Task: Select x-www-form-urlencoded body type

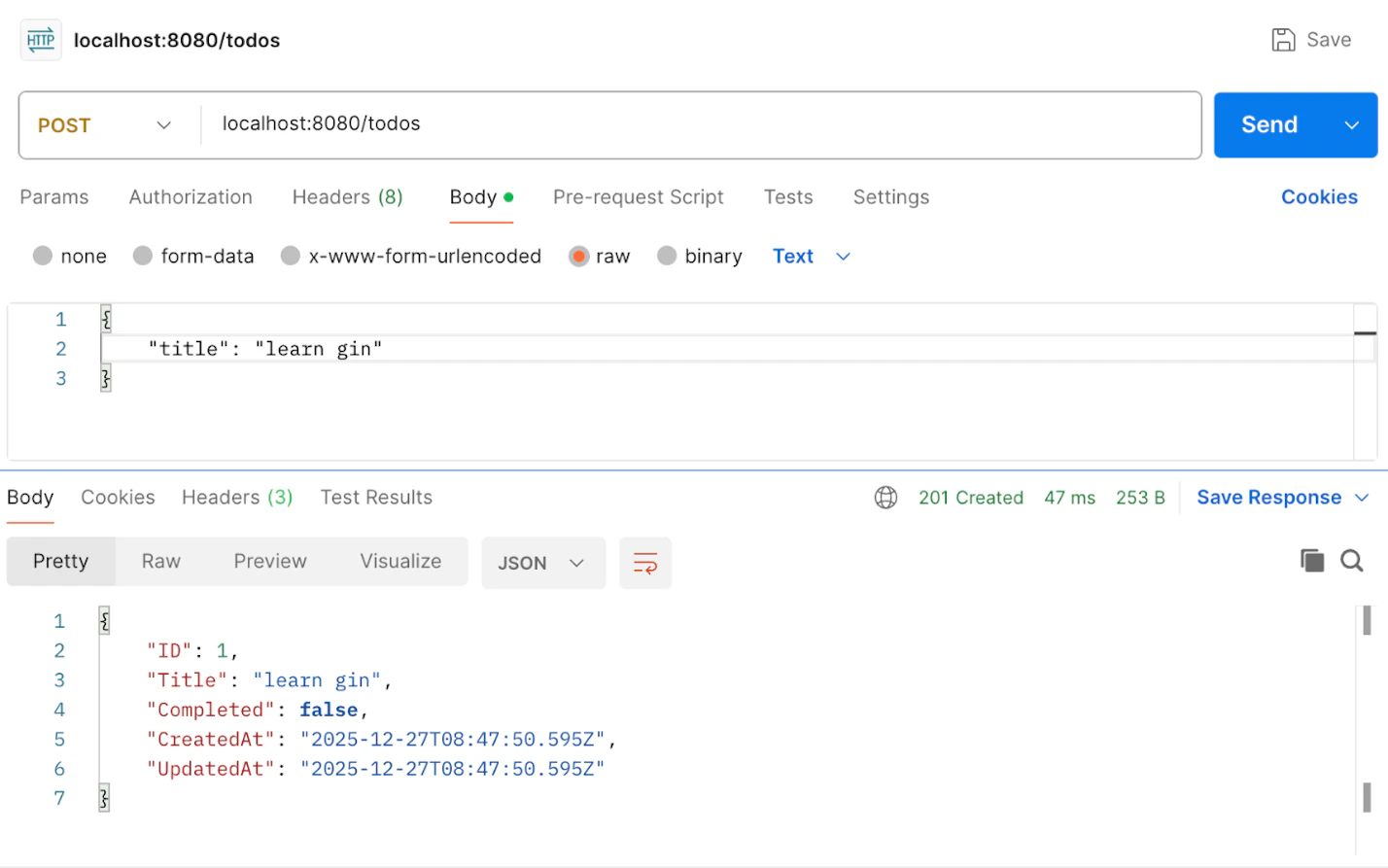Action: [x=291, y=256]
